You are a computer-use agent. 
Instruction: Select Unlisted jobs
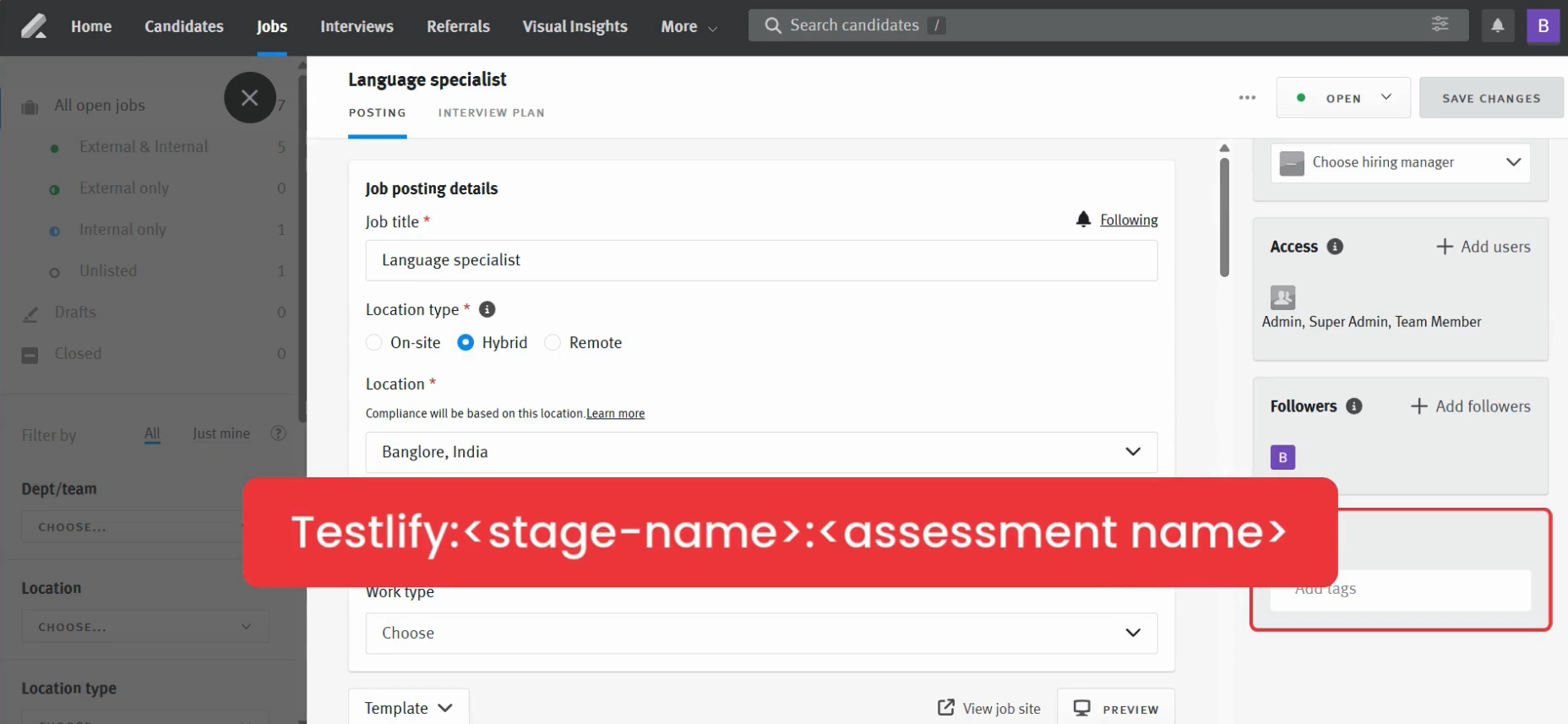(108, 271)
